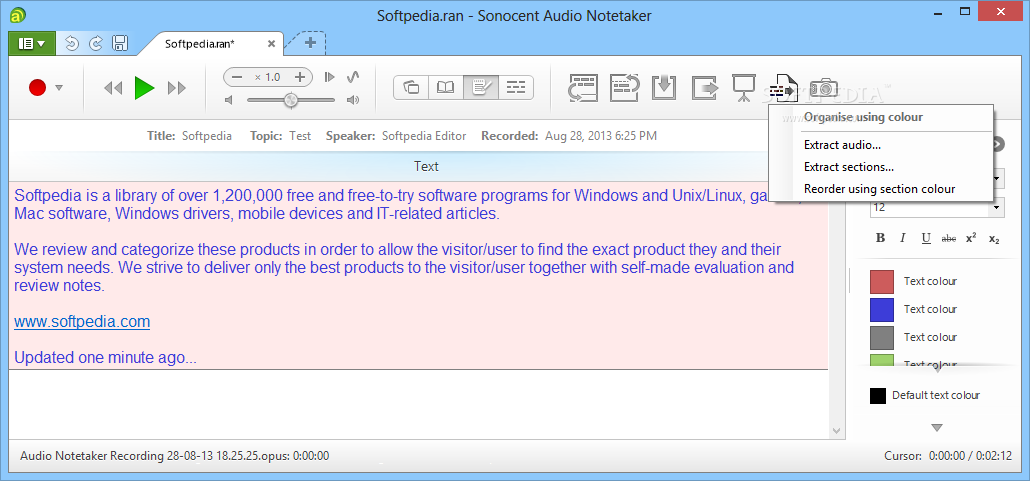Apply superscript formatting
1030x481 pixels.
pyautogui.click(x=971, y=239)
